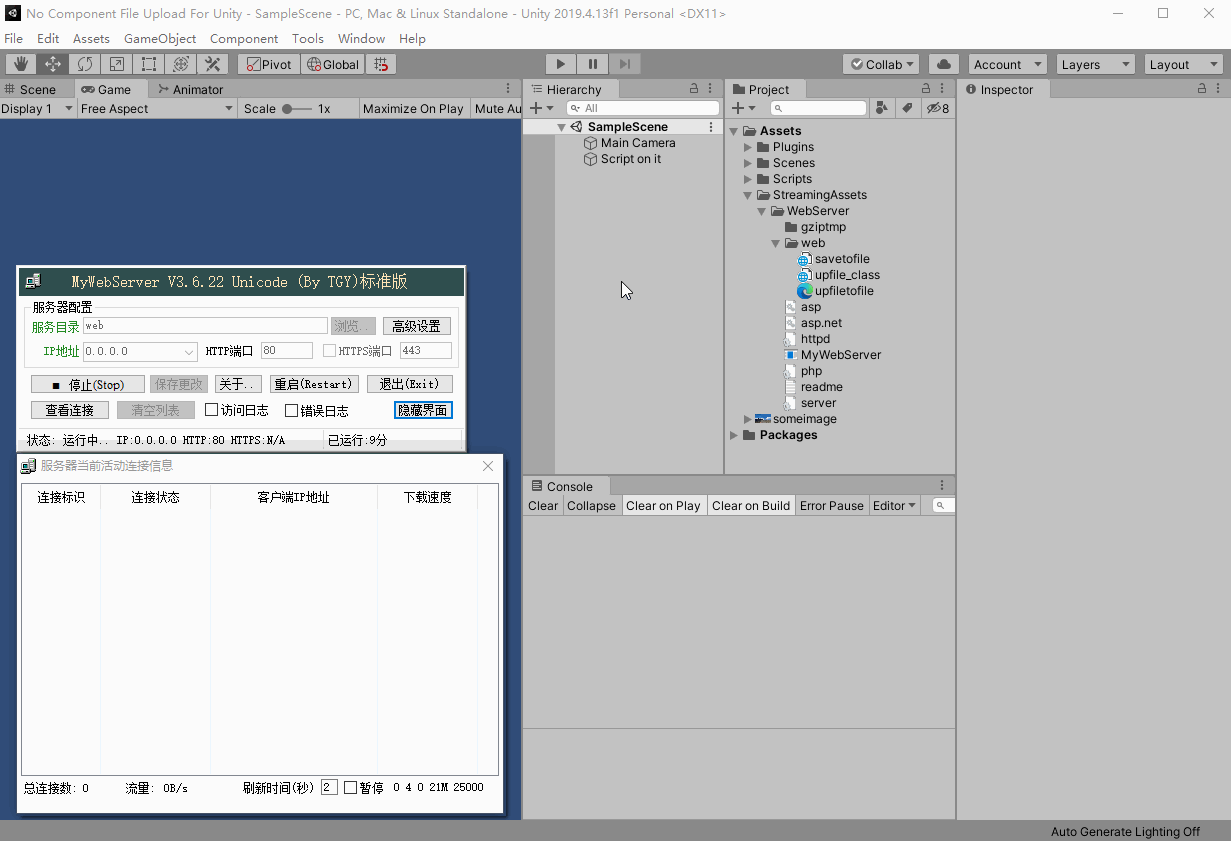Open the Layout dropdown
Image resolution: width=1231 pixels, height=841 pixels.
click(1184, 64)
